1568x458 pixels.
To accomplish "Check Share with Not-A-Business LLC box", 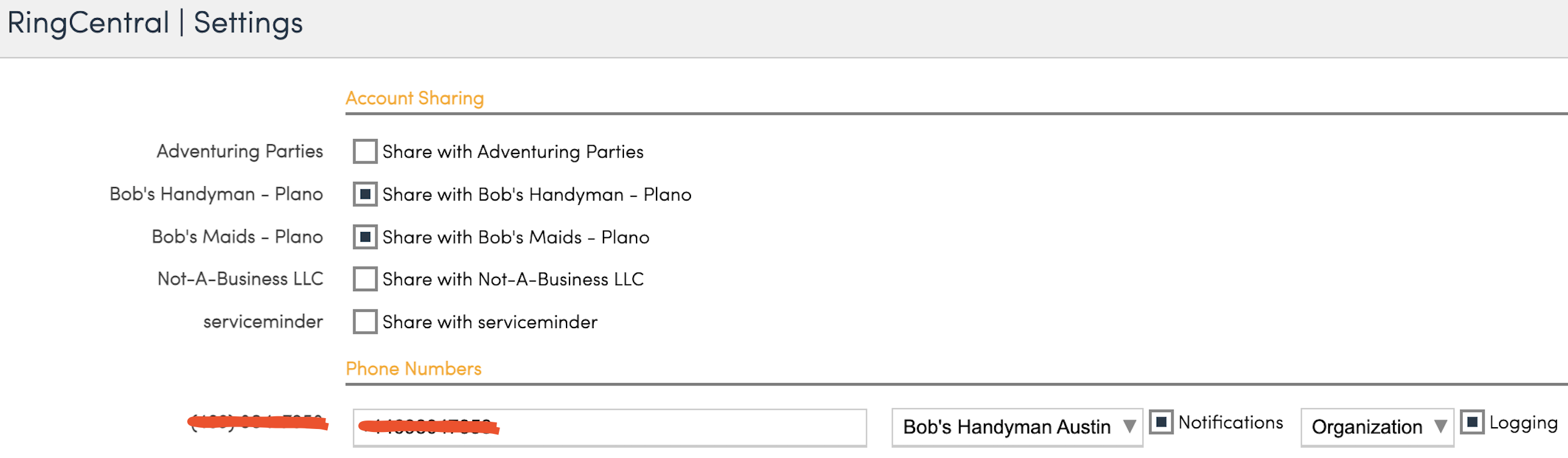I will [365, 279].
